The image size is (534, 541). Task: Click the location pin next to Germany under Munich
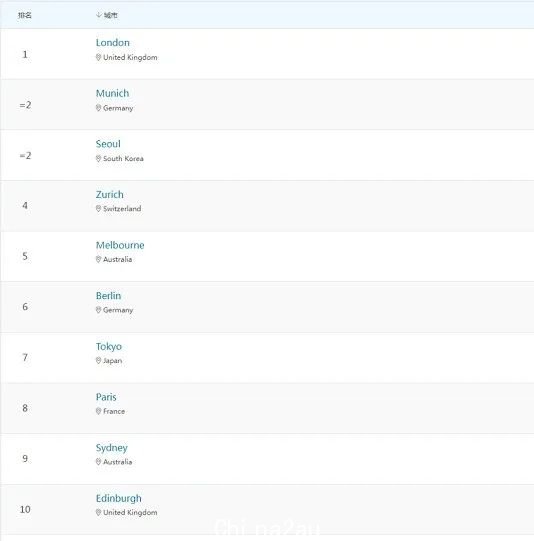98,108
